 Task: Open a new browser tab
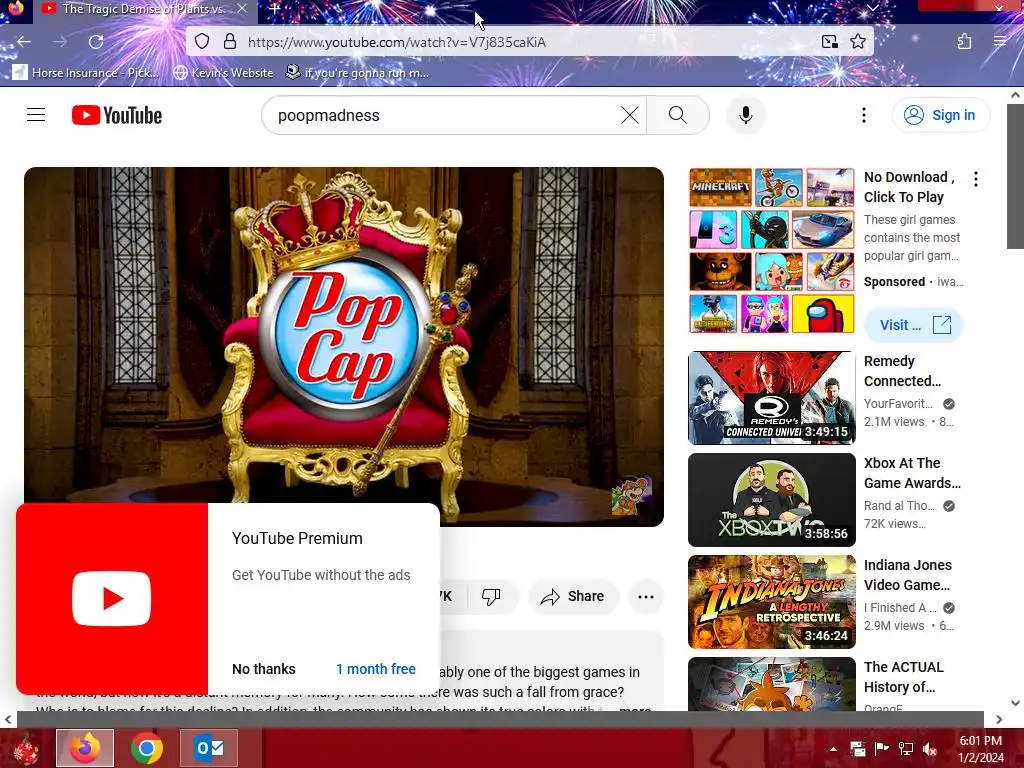(x=274, y=9)
